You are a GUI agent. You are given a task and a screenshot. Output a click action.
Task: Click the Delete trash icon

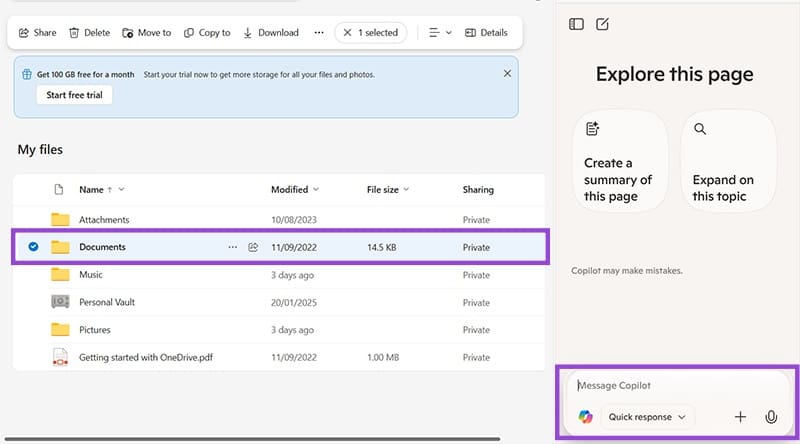tap(74, 33)
